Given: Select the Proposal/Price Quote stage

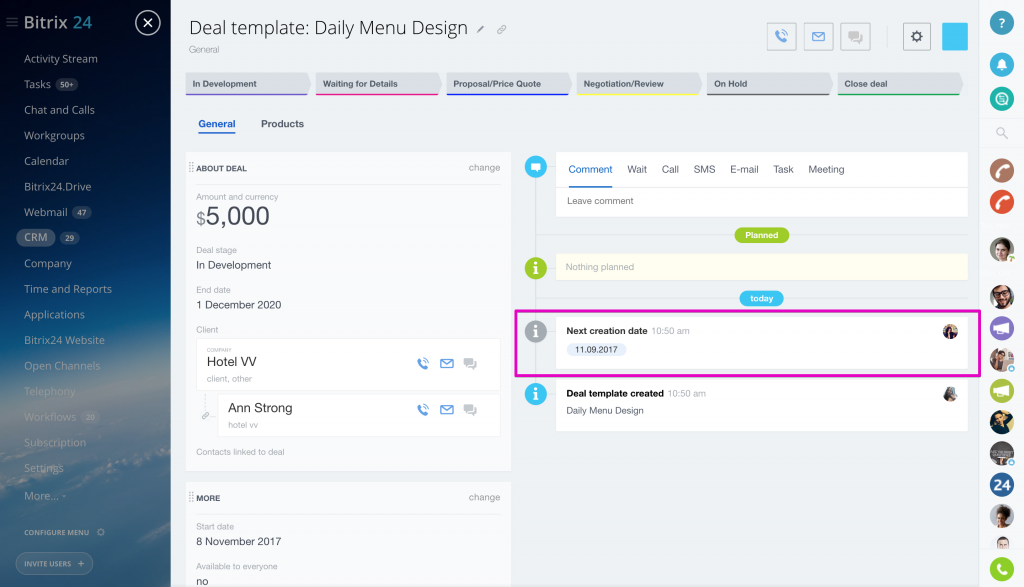Looking at the screenshot, I should pos(508,84).
